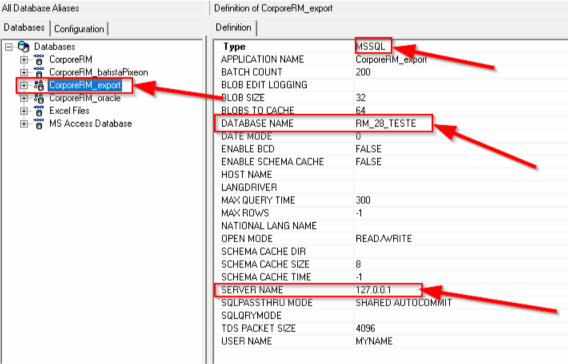Click the Type property label
Image resolution: width=568 pixels, height=364 pixels.
click(x=234, y=47)
